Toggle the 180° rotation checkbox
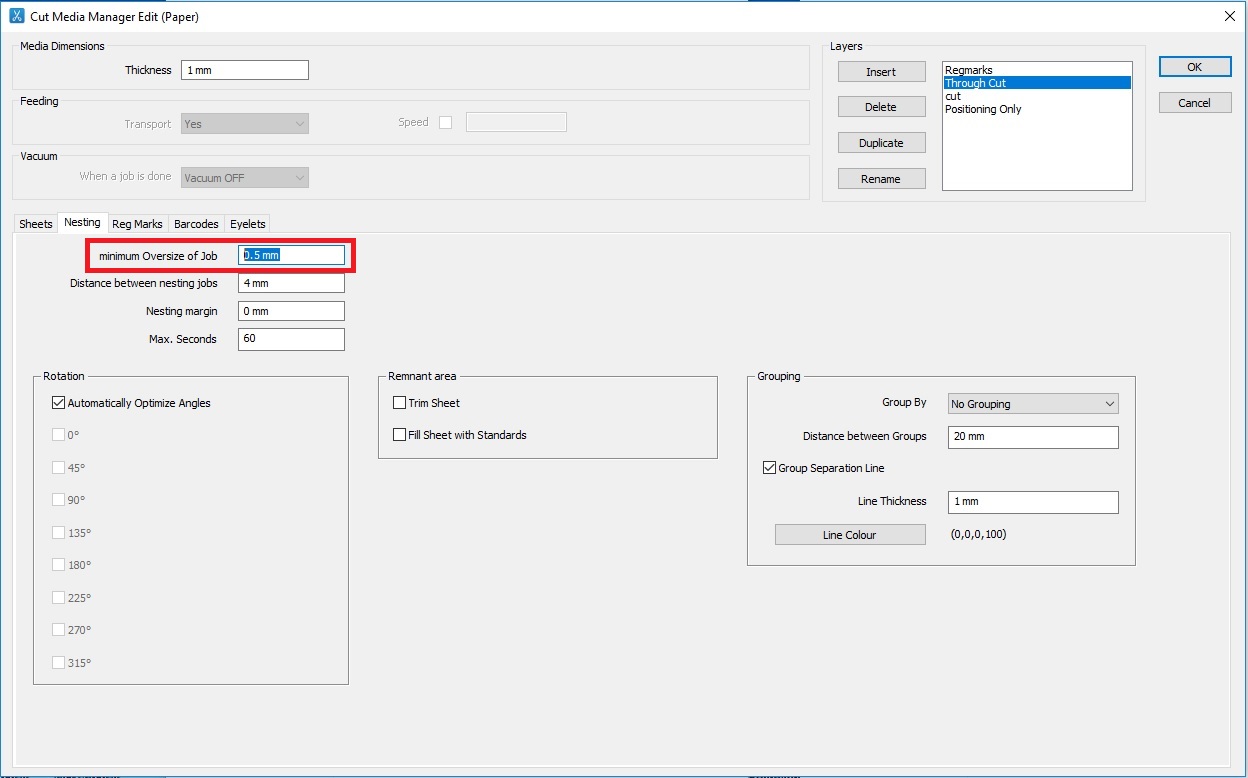 58,564
